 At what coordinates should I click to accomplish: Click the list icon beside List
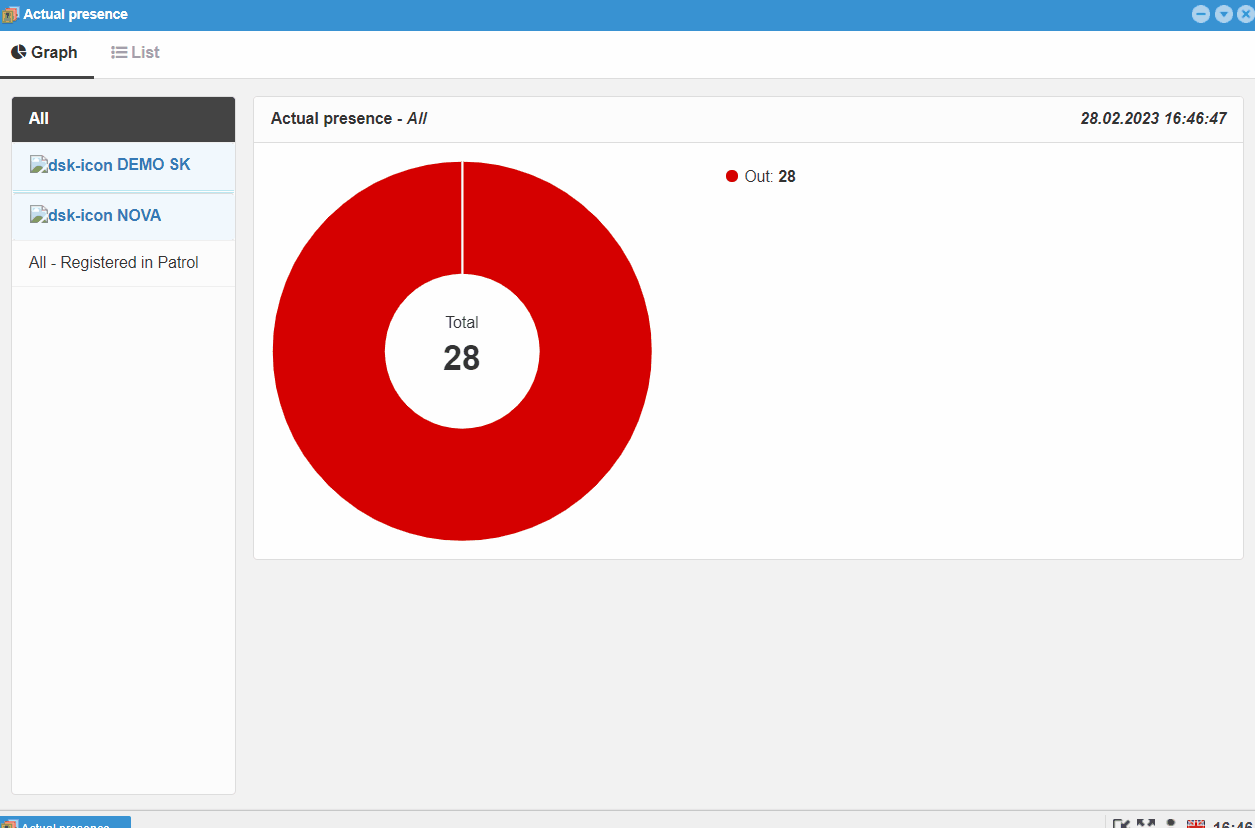click(x=119, y=52)
